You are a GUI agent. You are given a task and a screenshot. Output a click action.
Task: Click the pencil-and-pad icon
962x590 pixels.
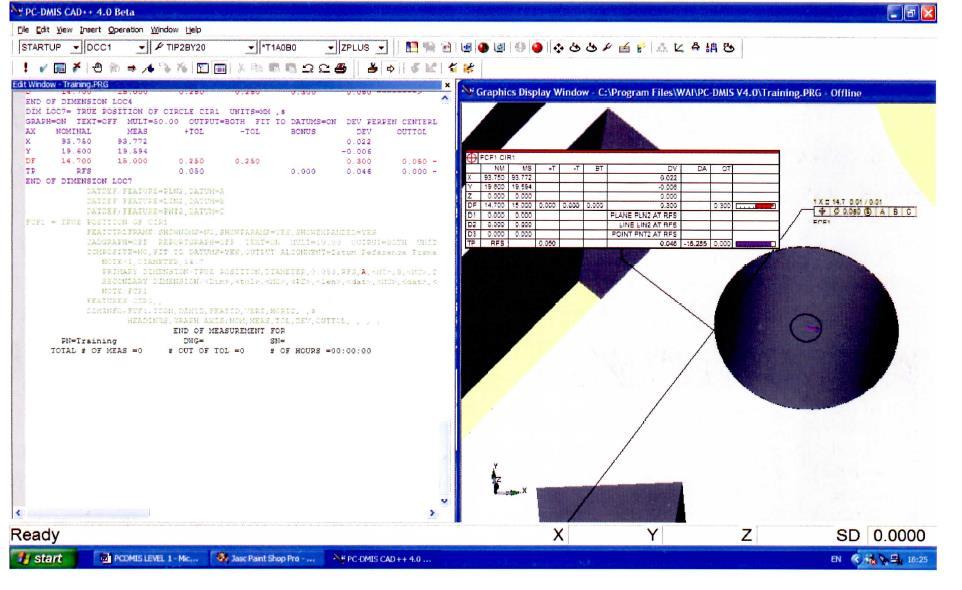pyautogui.click(x=625, y=47)
